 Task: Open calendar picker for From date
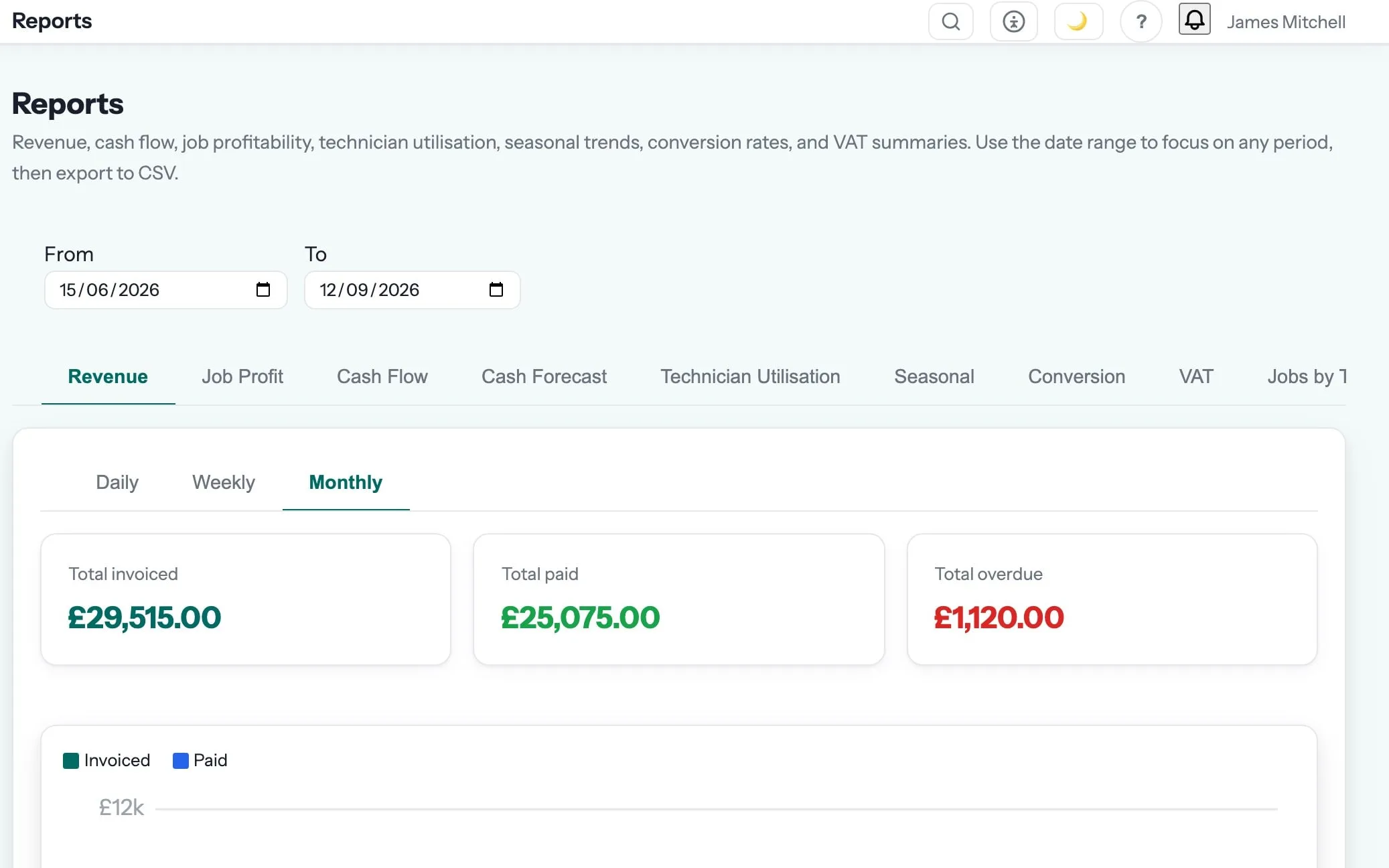tap(263, 289)
